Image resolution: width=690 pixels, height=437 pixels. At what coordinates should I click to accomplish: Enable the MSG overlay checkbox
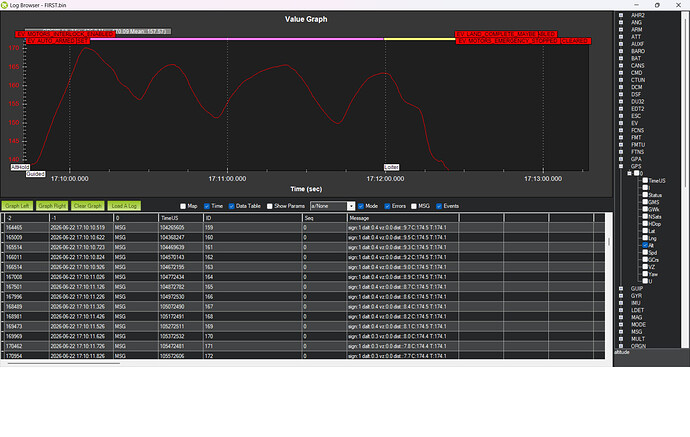pos(414,206)
